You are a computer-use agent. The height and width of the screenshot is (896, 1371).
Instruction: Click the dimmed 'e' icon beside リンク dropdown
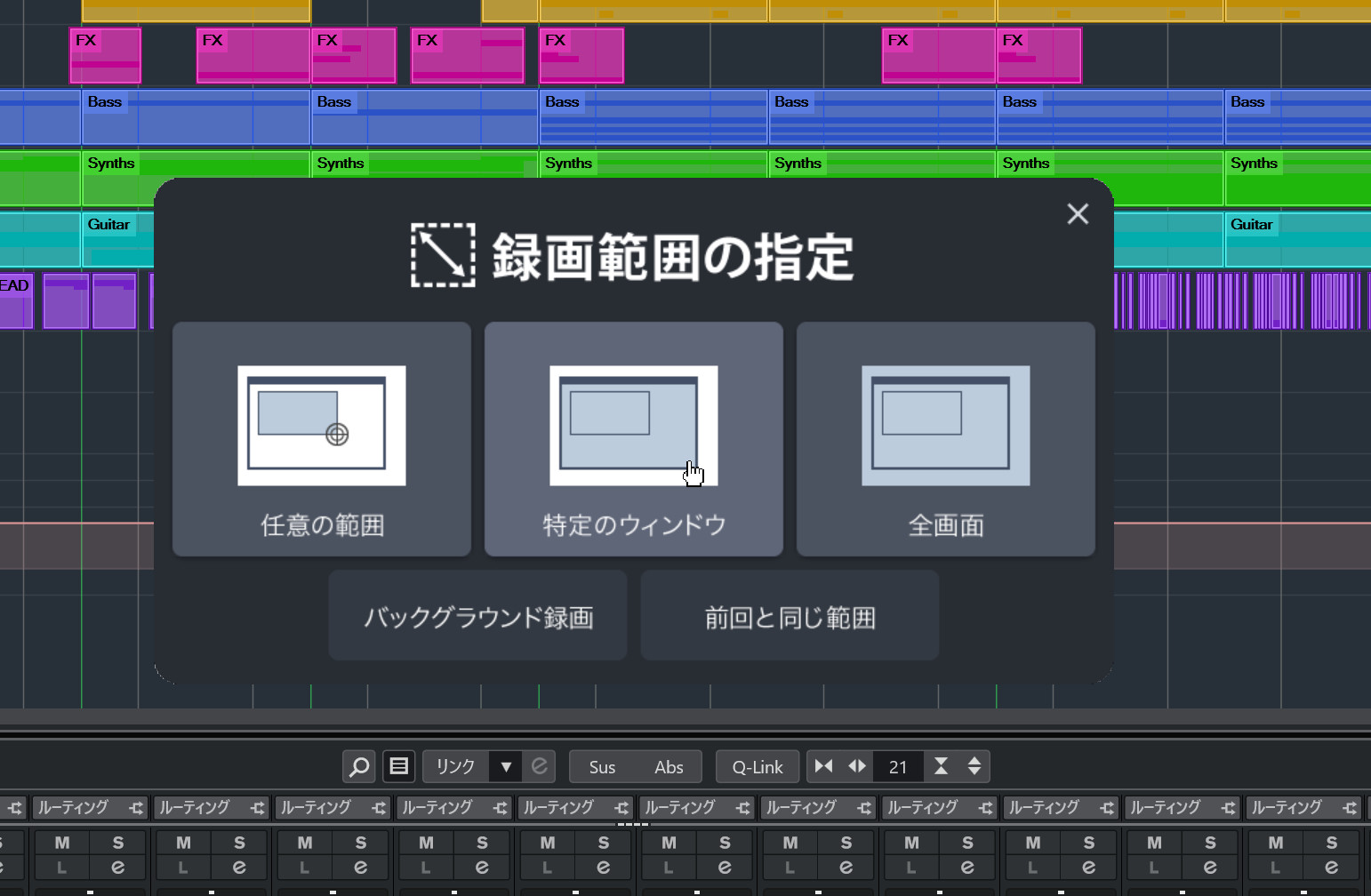point(539,766)
